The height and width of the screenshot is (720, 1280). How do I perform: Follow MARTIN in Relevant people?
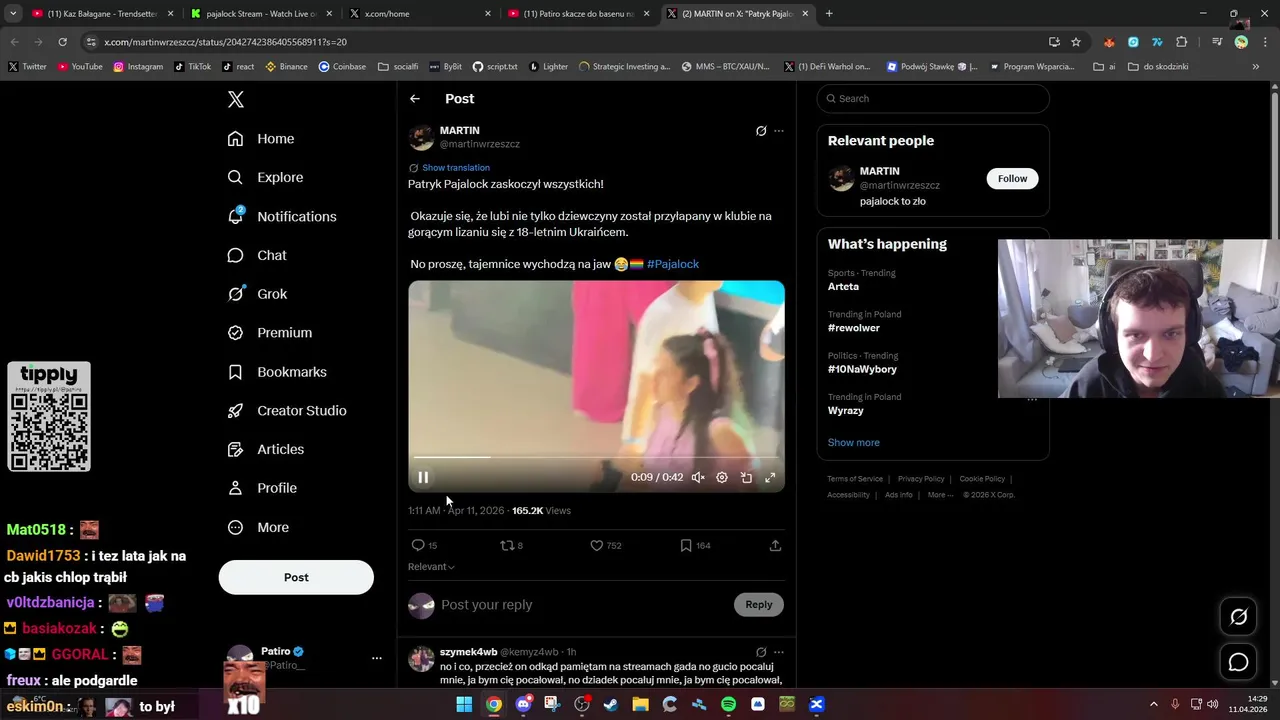[x=1012, y=178]
